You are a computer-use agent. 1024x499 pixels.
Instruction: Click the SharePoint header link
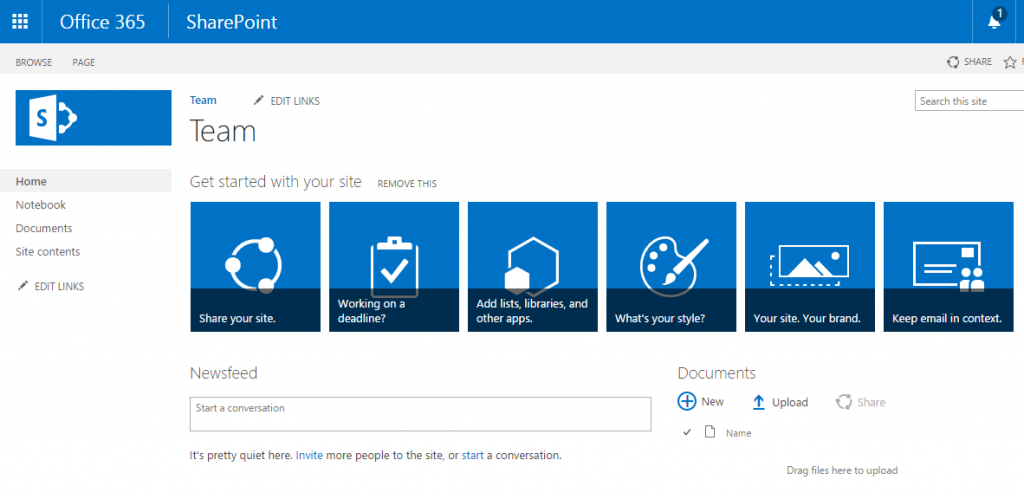(x=232, y=22)
